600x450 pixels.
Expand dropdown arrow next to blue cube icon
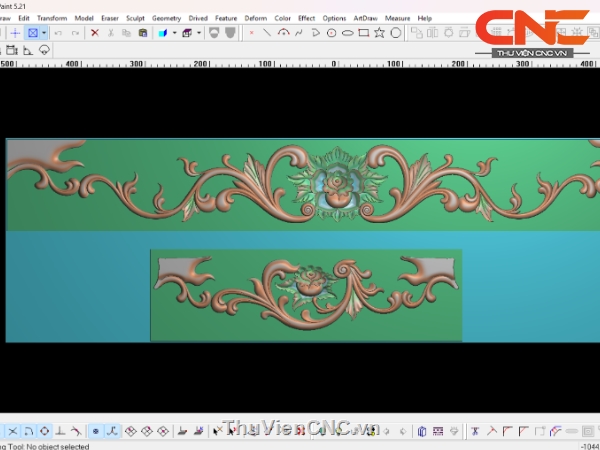coord(174,33)
